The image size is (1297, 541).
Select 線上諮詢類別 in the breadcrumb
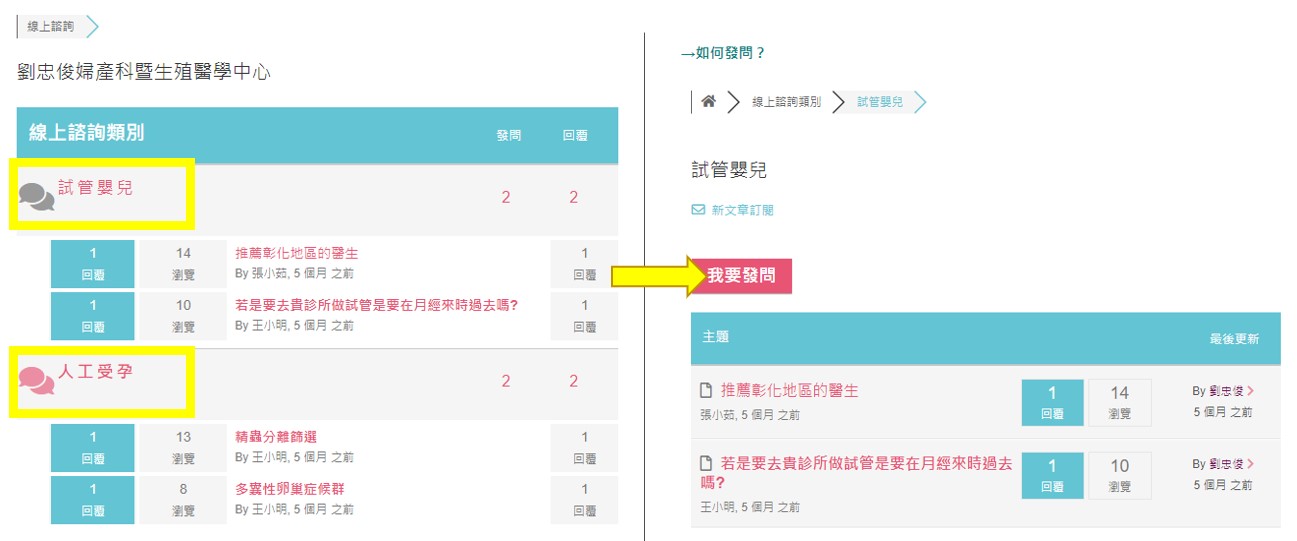(786, 102)
